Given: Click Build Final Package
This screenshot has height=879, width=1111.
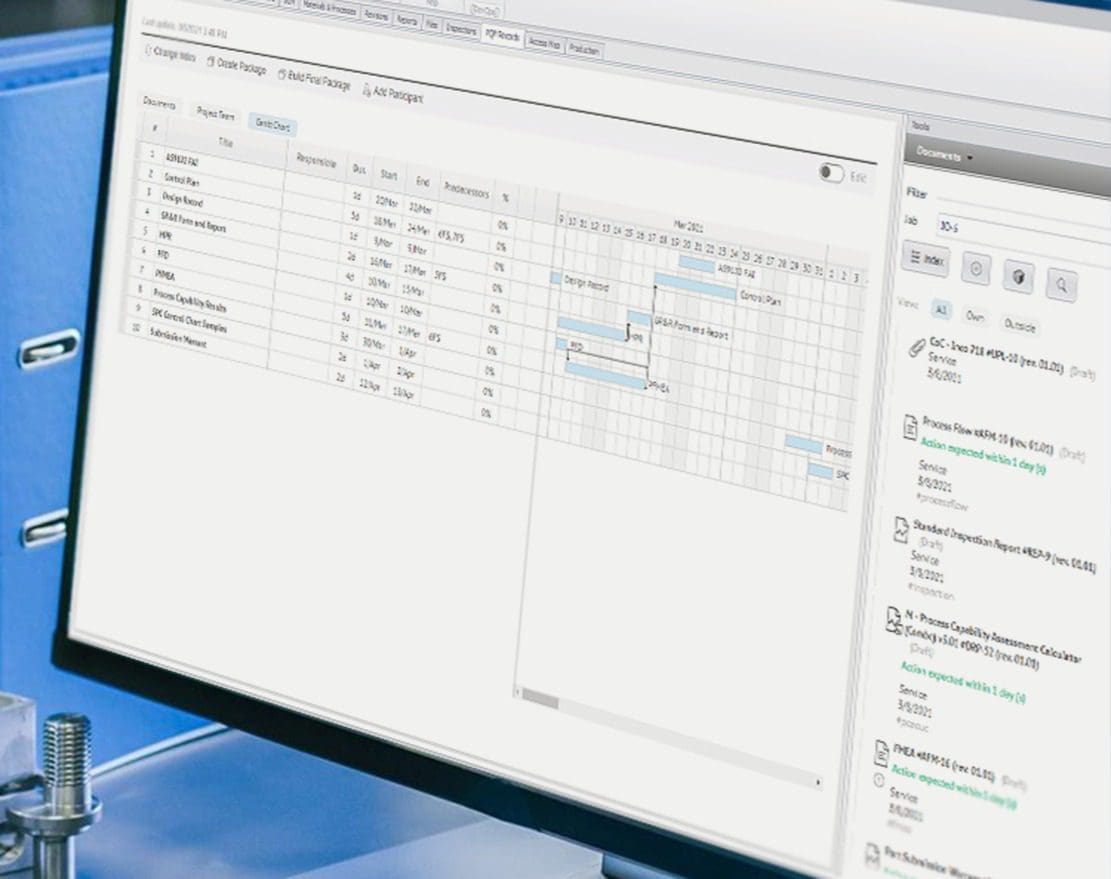Looking at the screenshot, I should point(315,80).
